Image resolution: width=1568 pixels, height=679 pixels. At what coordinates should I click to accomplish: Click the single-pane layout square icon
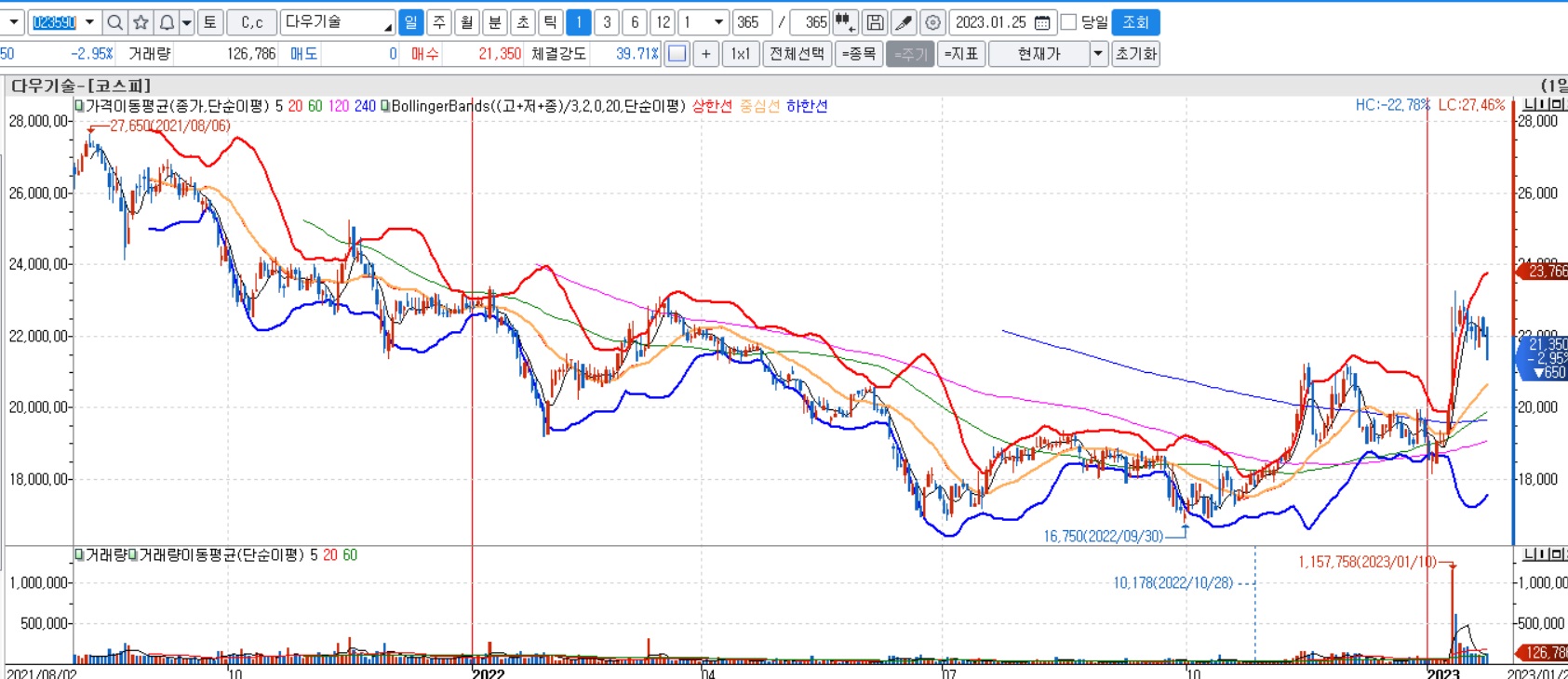(x=677, y=54)
